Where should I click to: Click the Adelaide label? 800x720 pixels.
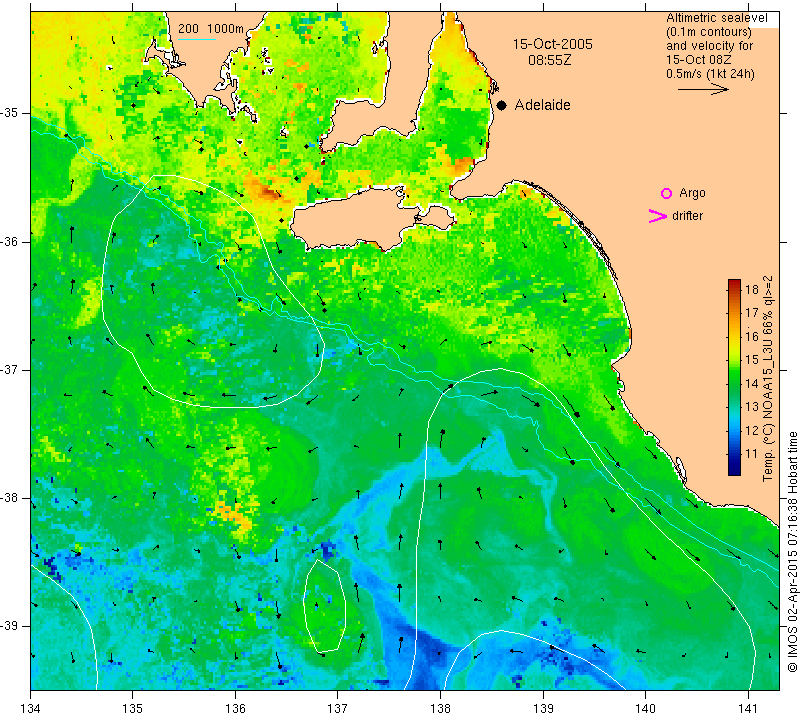point(542,105)
